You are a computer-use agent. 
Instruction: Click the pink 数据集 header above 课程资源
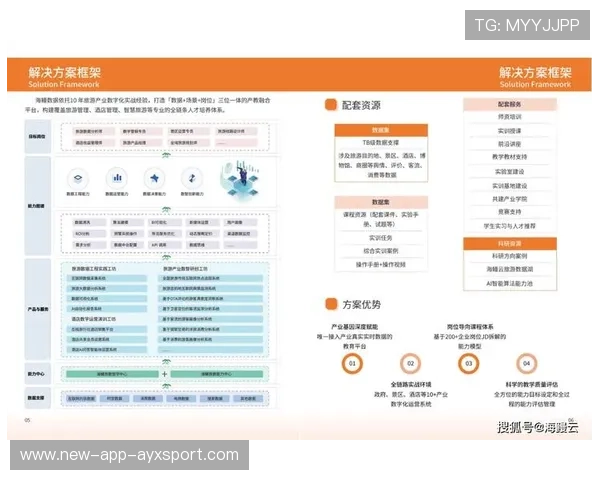pyautogui.click(x=381, y=202)
